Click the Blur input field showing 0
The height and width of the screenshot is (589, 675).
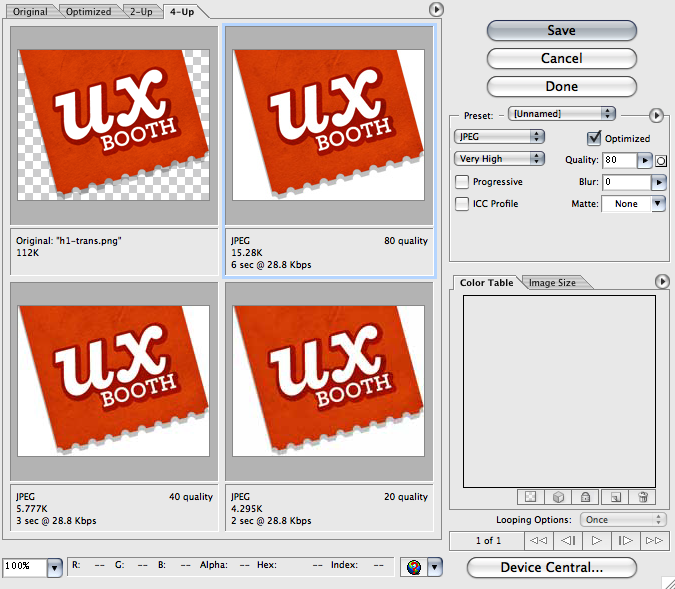(626, 182)
